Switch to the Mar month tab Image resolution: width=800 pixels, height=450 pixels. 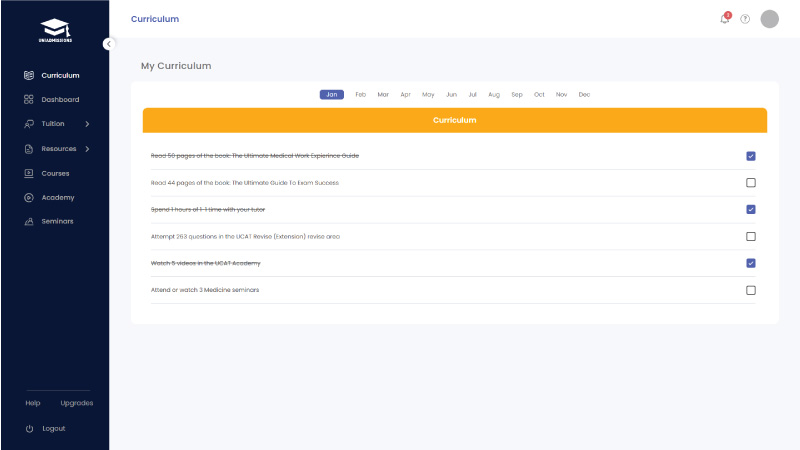[x=383, y=94]
